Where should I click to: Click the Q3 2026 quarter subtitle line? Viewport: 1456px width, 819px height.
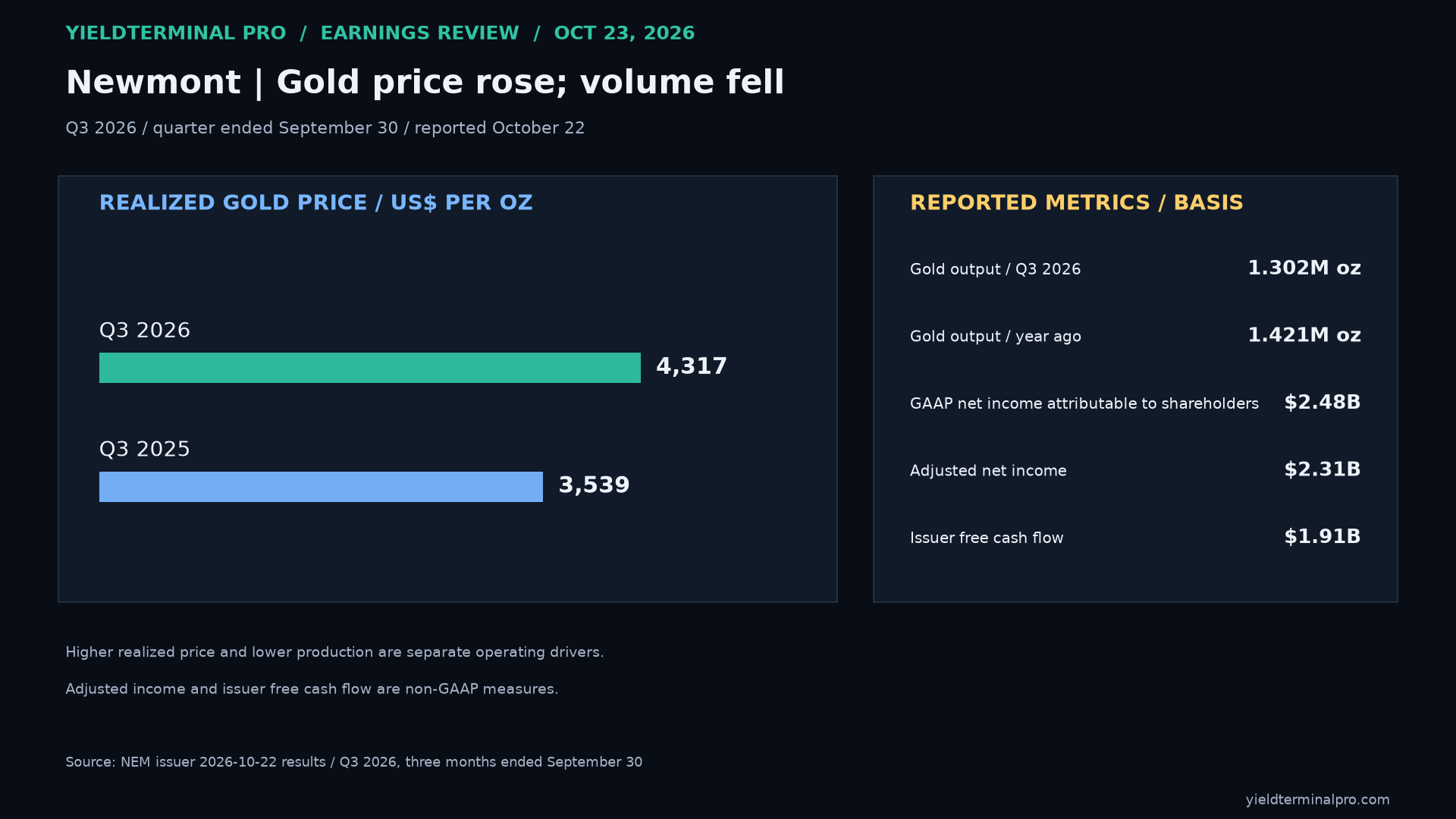(x=325, y=128)
